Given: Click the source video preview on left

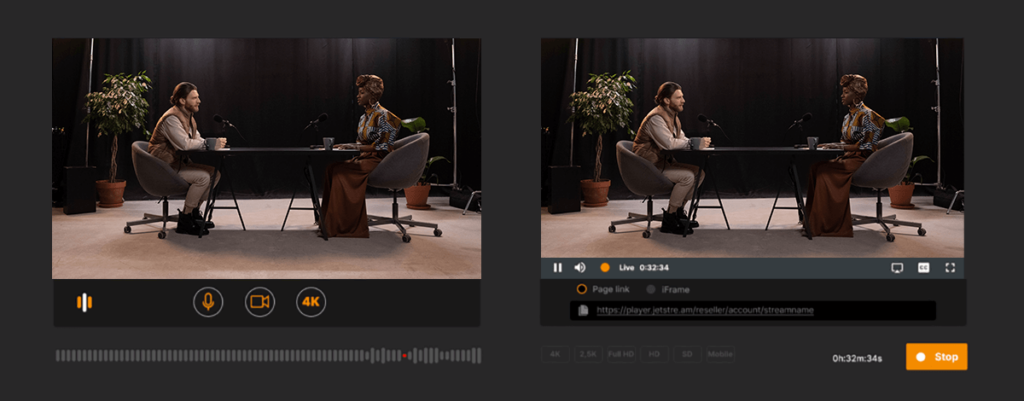Looking at the screenshot, I should point(266,158).
